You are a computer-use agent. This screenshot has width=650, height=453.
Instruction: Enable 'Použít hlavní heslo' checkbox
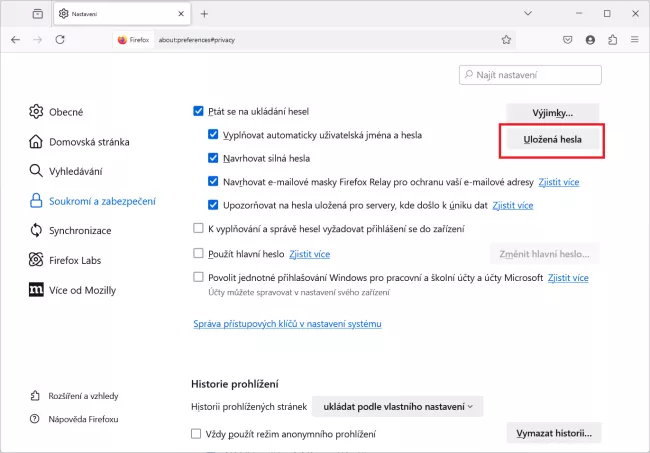click(x=198, y=254)
